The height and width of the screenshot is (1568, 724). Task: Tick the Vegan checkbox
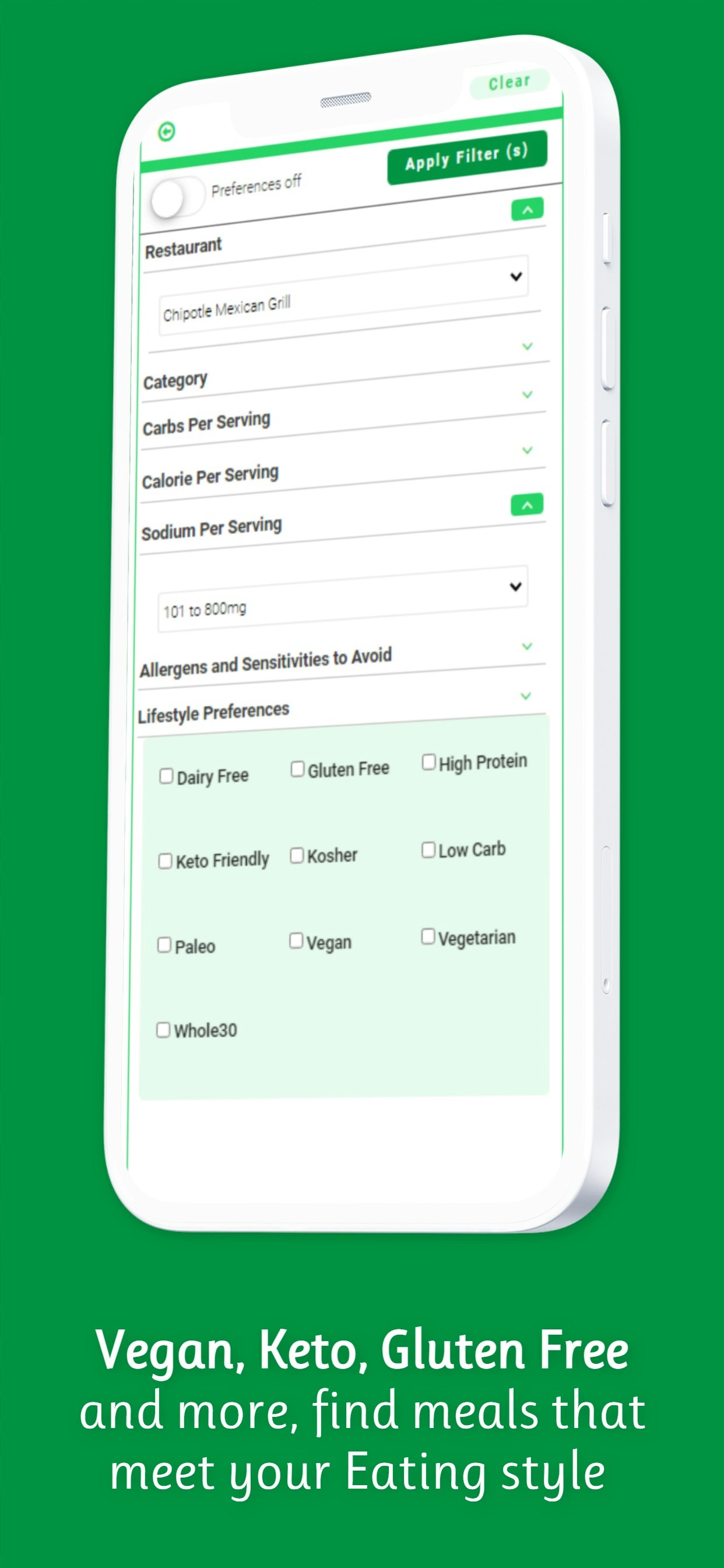[296, 940]
